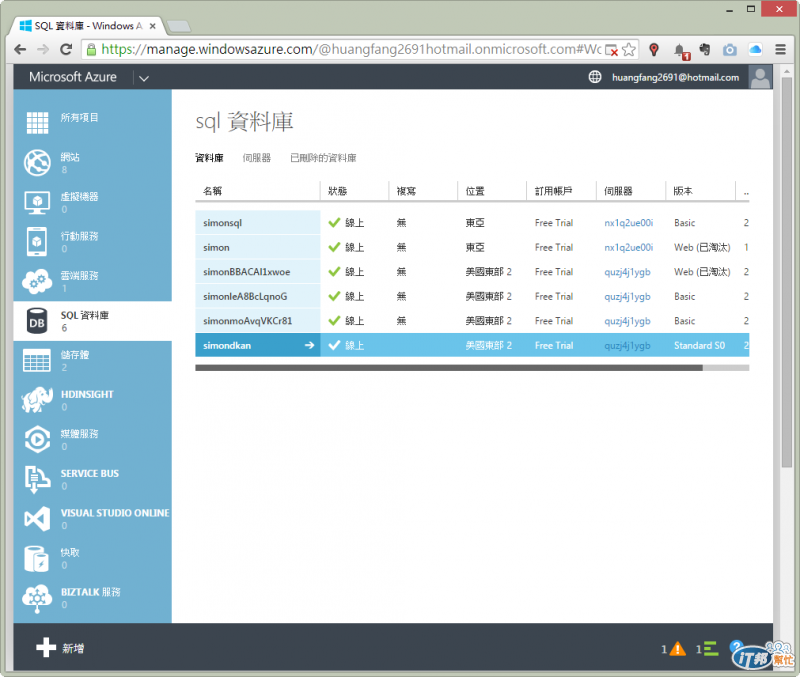Switch to the 伺服器 tab

[x=257, y=158]
